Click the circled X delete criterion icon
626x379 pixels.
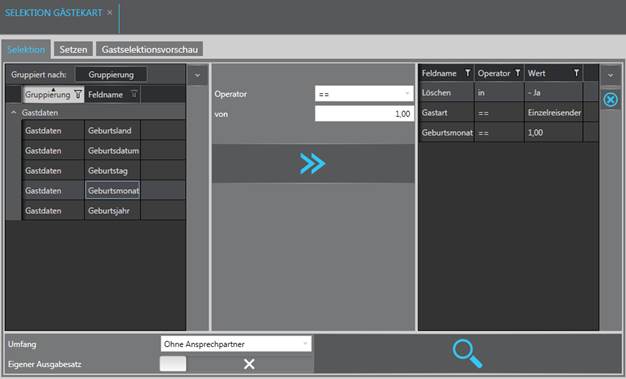(x=610, y=99)
